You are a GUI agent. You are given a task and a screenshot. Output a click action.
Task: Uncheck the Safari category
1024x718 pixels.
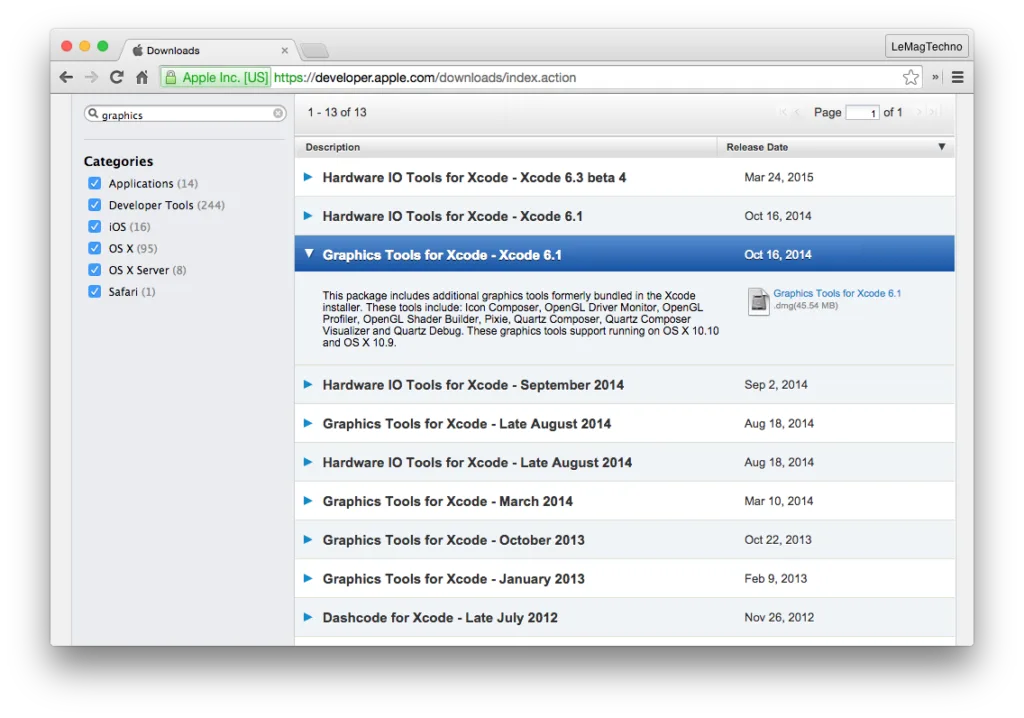(95, 291)
